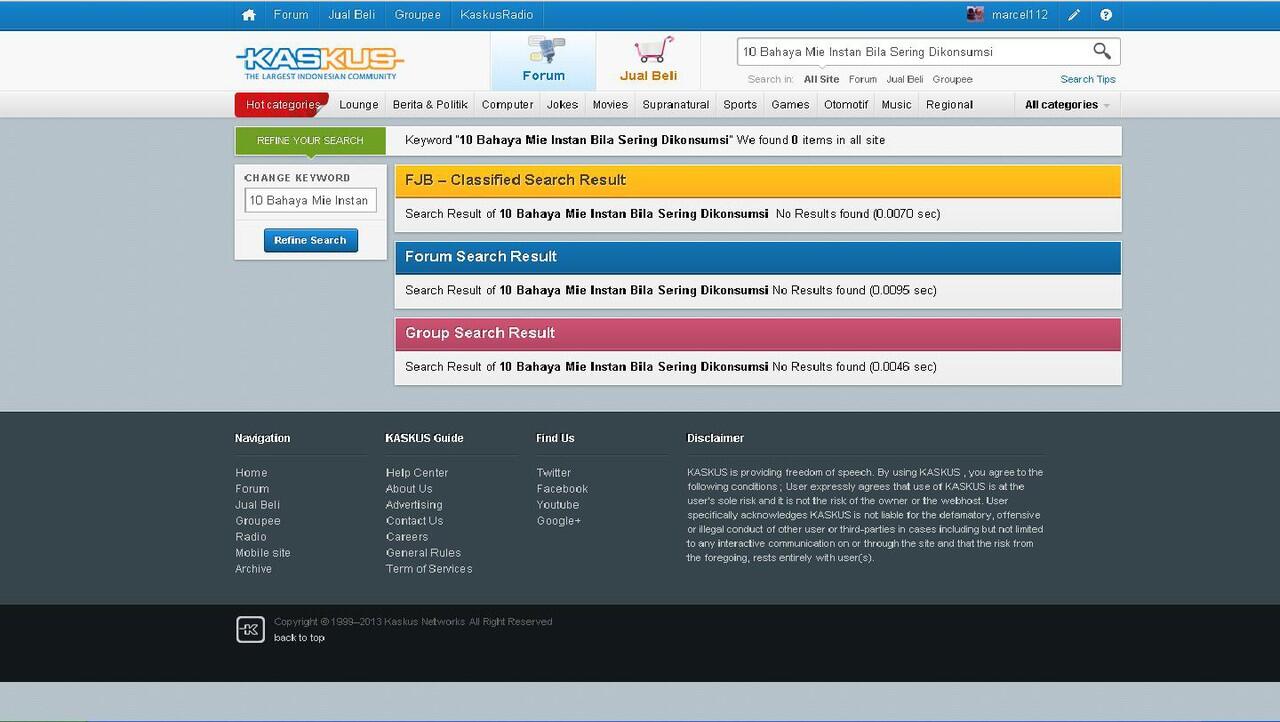Select Jual Beli search scope
The width and height of the screenshot is (1280, 722).
tap(904, 79)
